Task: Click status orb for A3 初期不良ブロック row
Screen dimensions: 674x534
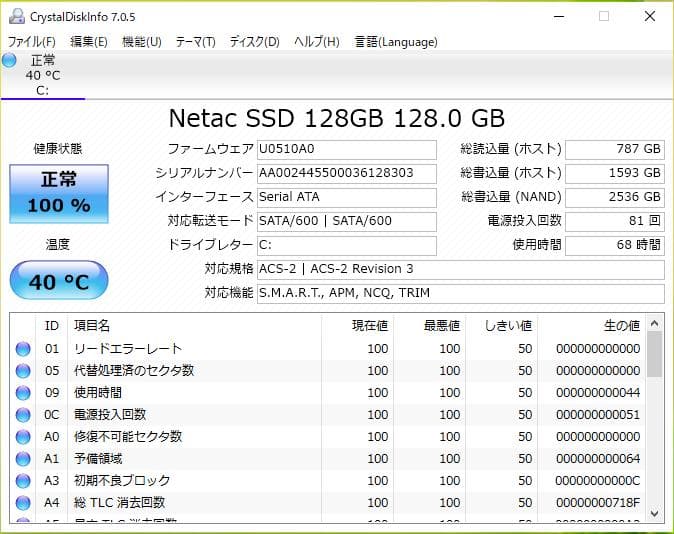Action: 23,481
